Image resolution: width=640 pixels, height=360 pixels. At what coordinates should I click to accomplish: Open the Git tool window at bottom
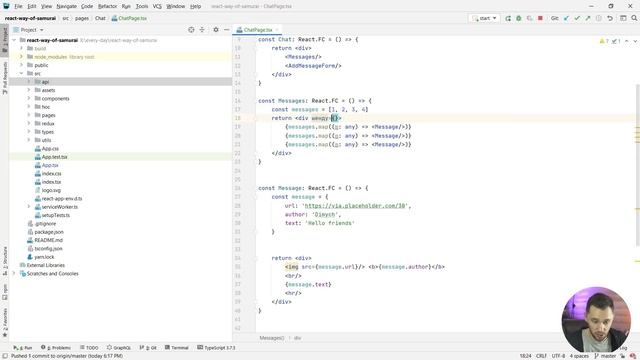point(148,348)
